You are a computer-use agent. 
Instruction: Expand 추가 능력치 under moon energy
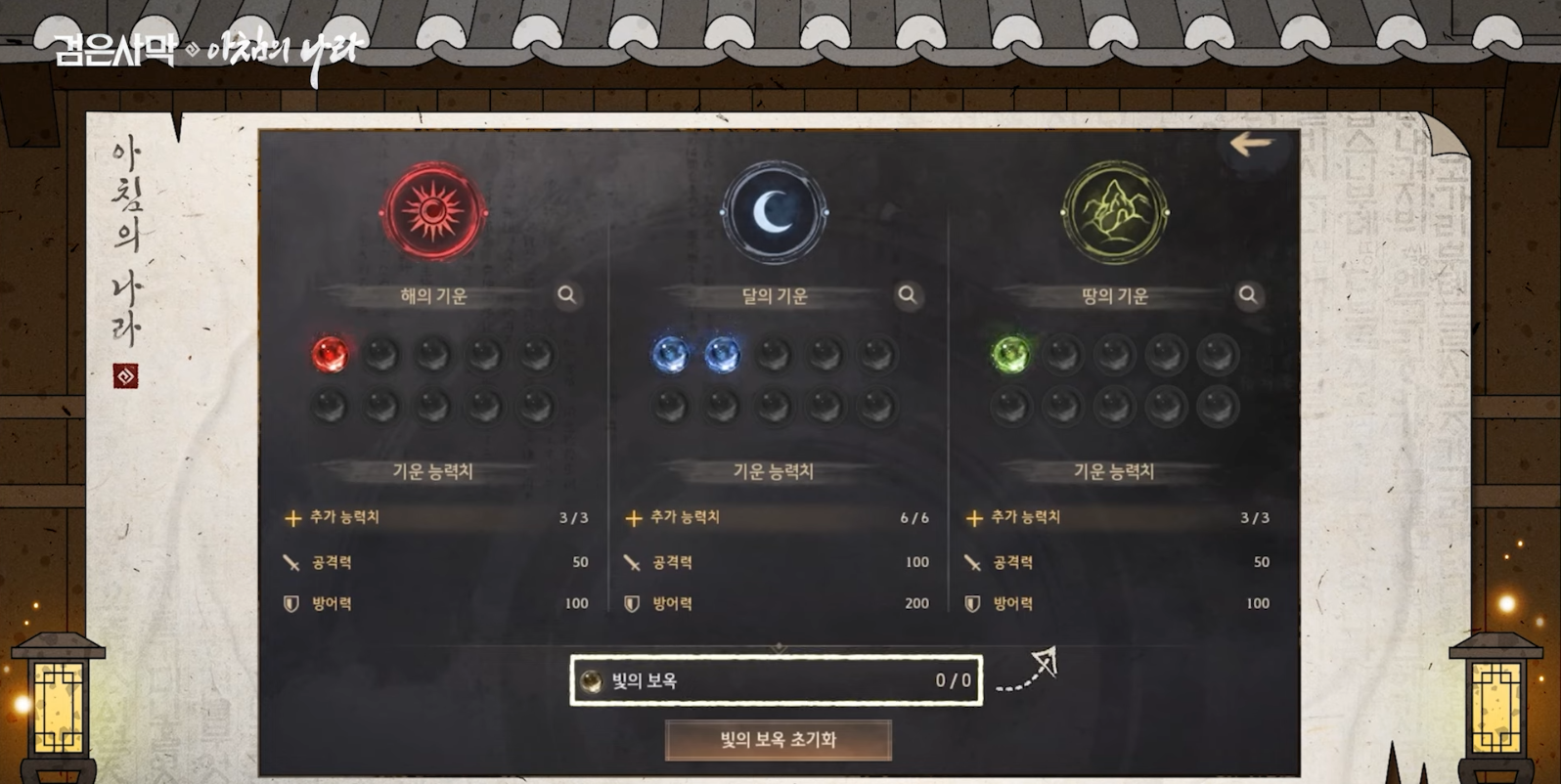tap(777, 517)
